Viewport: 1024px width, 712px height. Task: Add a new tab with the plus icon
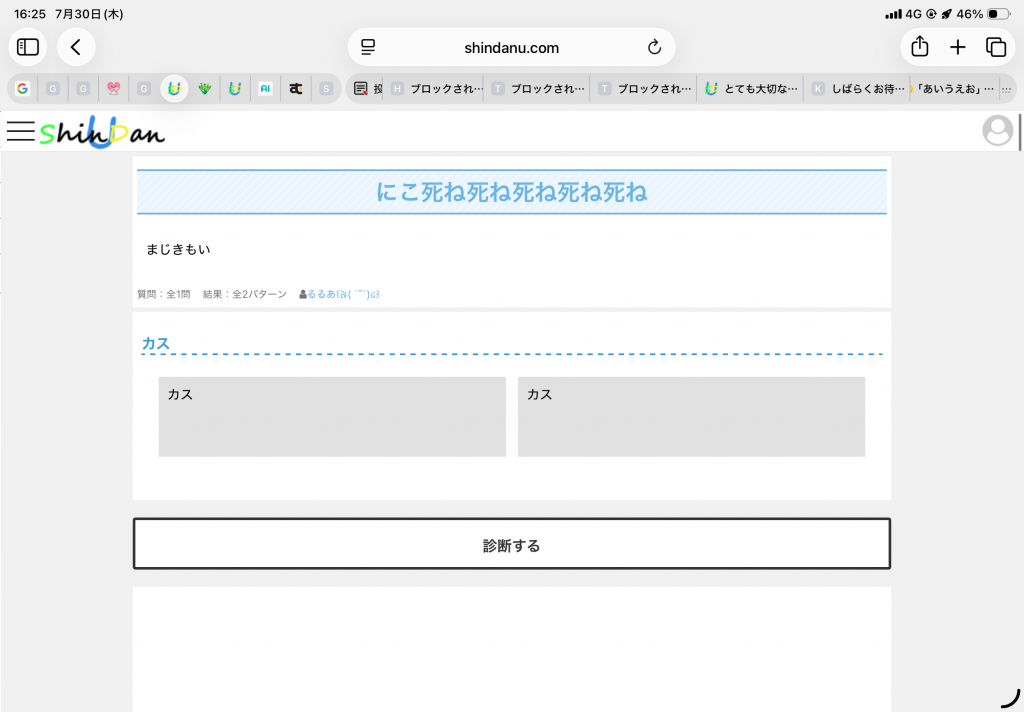pos(957,47)
